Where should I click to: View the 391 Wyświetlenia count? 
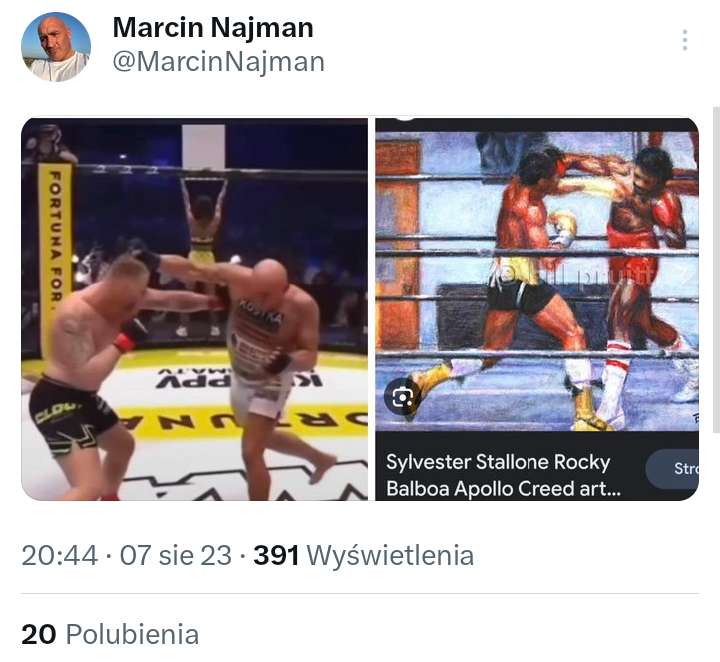point(364,555)
